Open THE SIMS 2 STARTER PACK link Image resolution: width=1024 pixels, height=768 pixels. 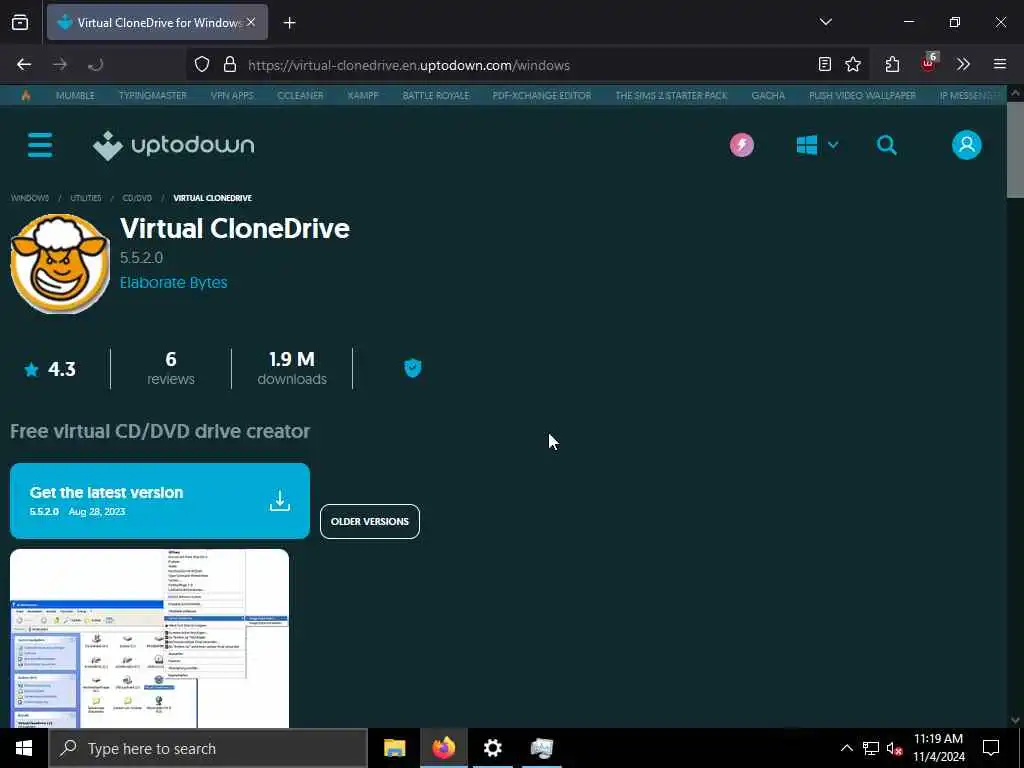point(671,95)
